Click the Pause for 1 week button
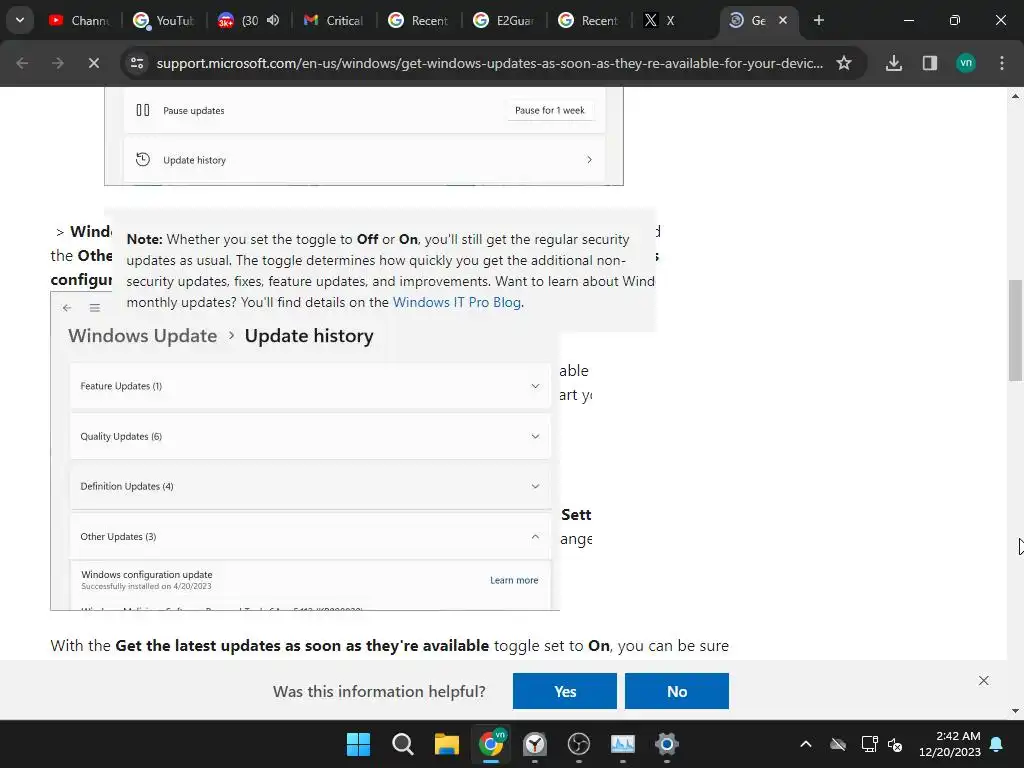 point(550,110)
